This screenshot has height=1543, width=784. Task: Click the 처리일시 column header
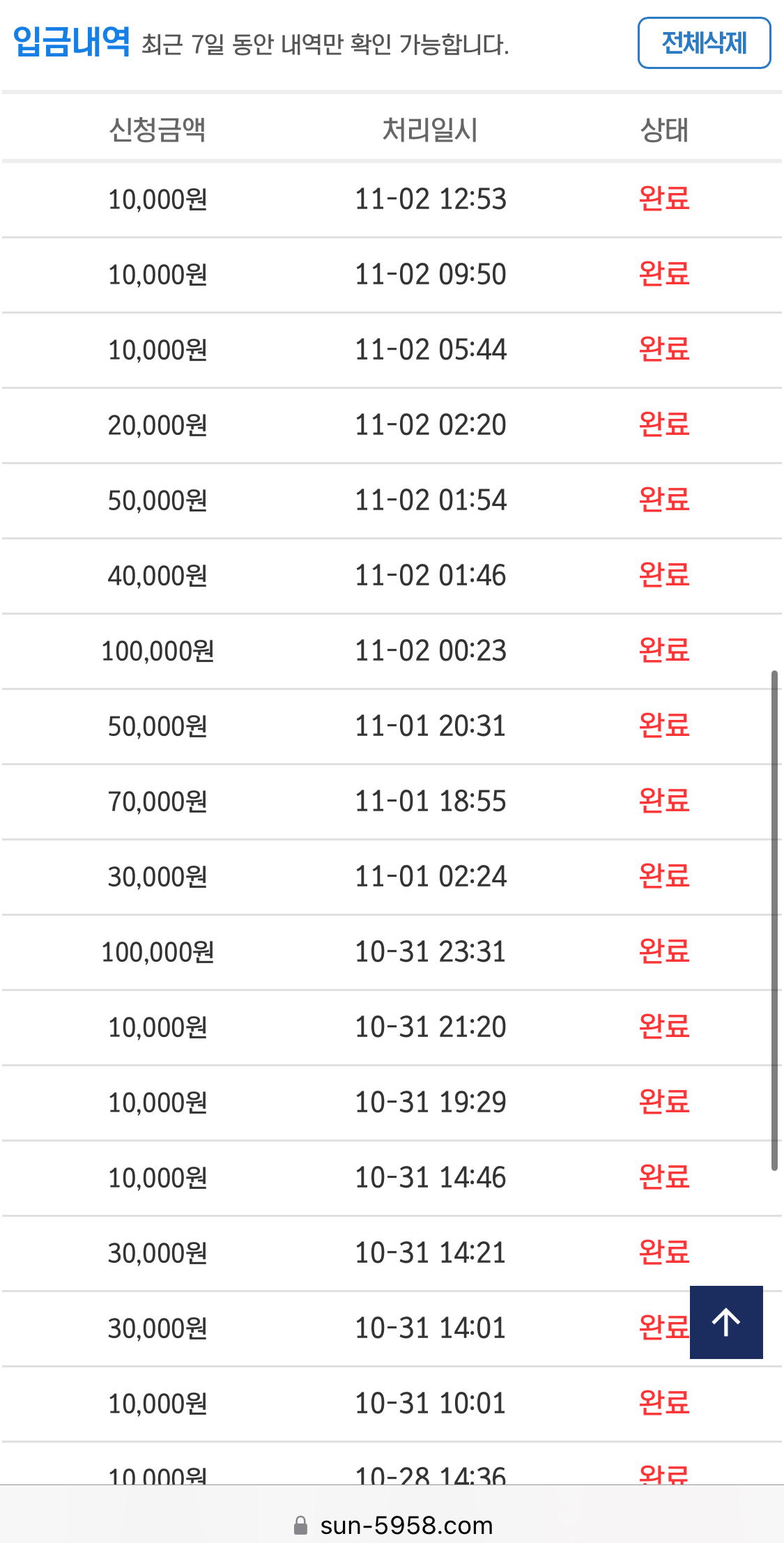click(x=430, y=130)
